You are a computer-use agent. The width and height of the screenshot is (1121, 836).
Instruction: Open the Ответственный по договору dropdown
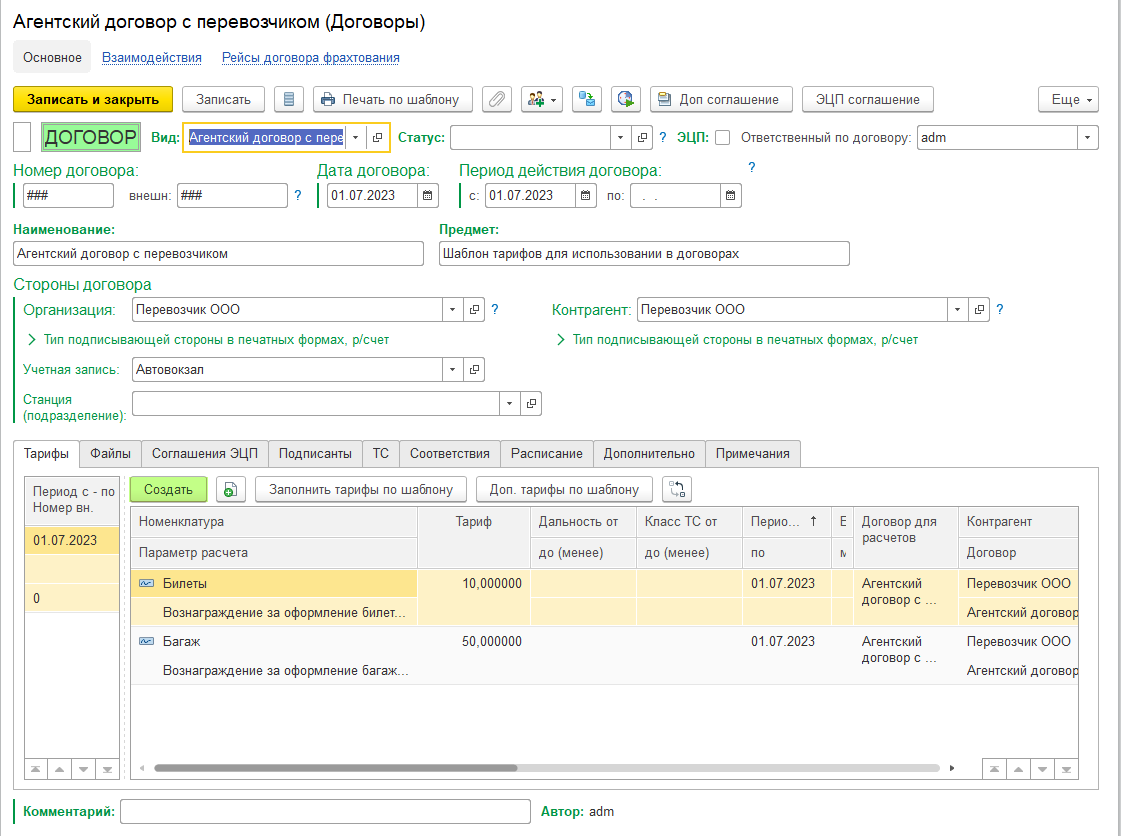(1087, 138)
